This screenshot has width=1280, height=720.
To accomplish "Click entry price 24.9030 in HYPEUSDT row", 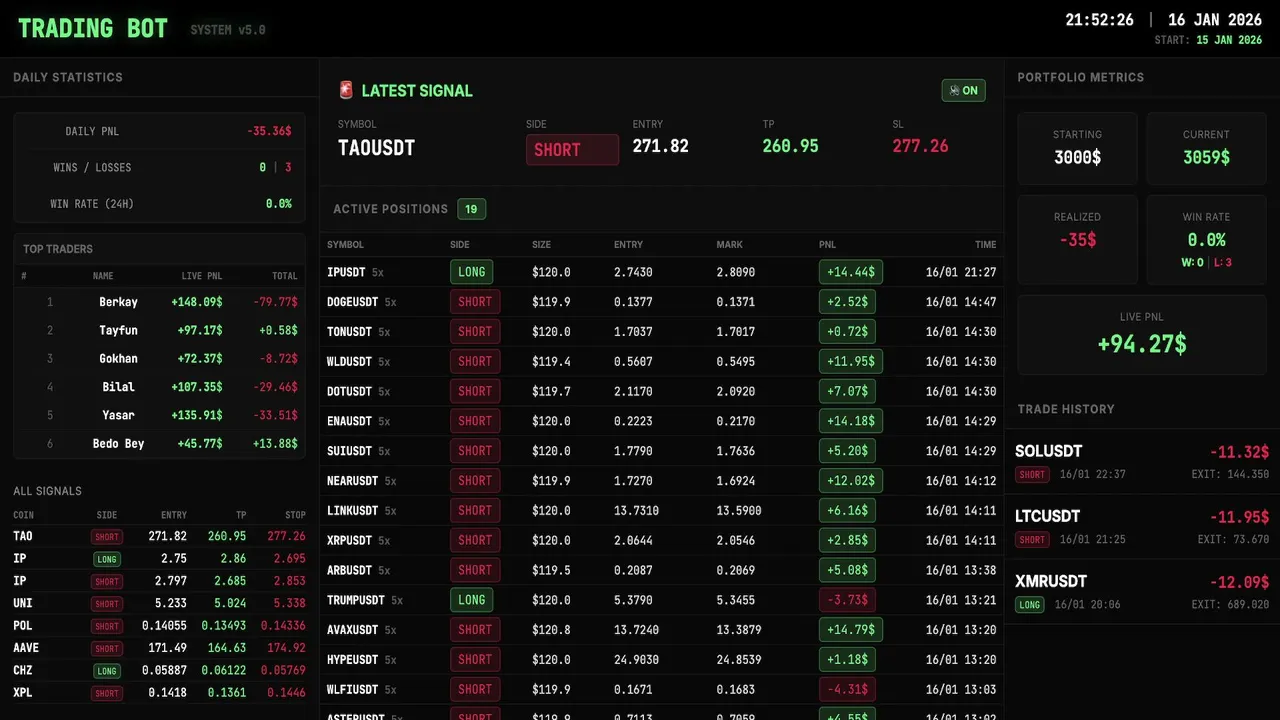I will (637, 660).
